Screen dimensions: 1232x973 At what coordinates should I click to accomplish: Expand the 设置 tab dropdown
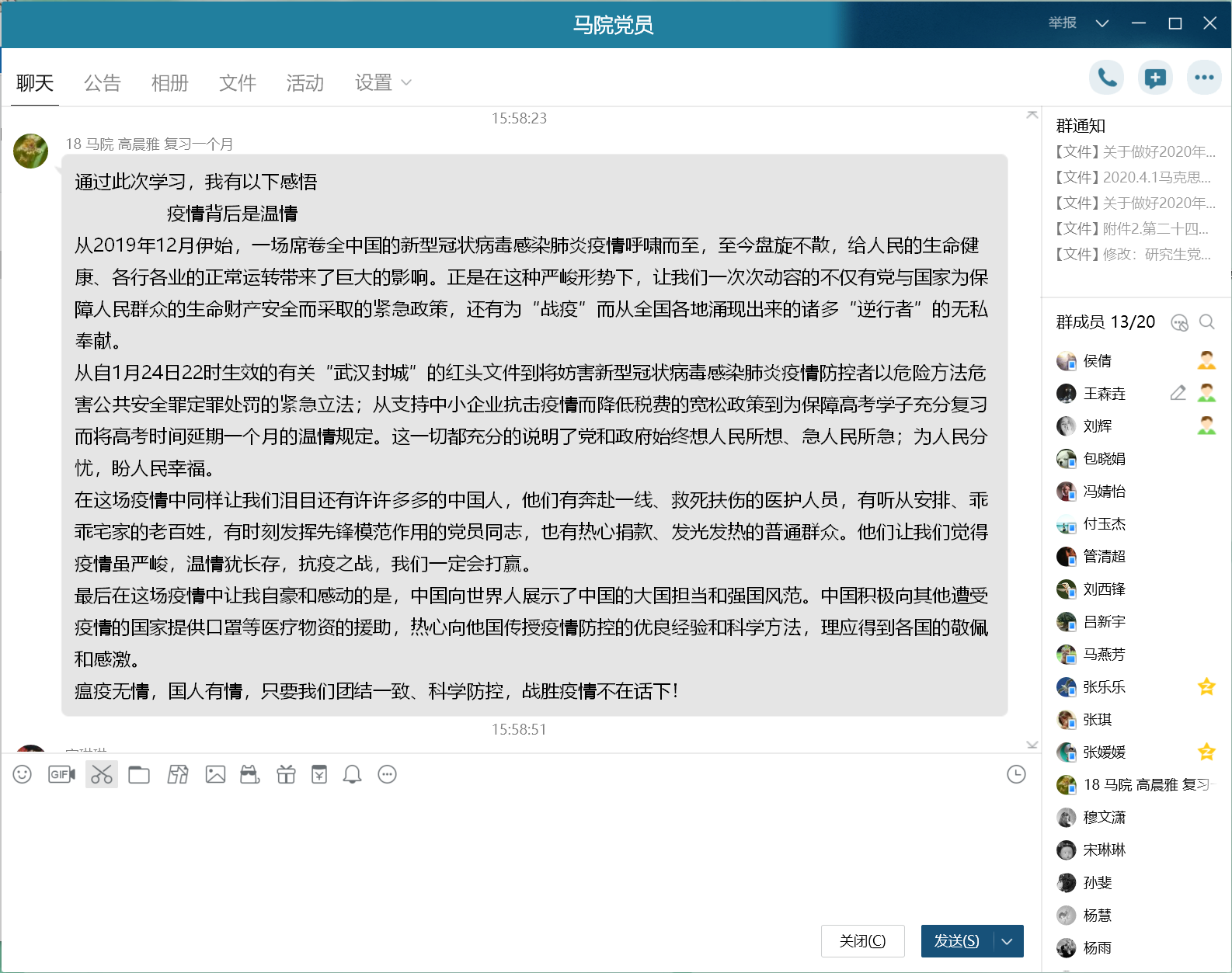point(383,83)
